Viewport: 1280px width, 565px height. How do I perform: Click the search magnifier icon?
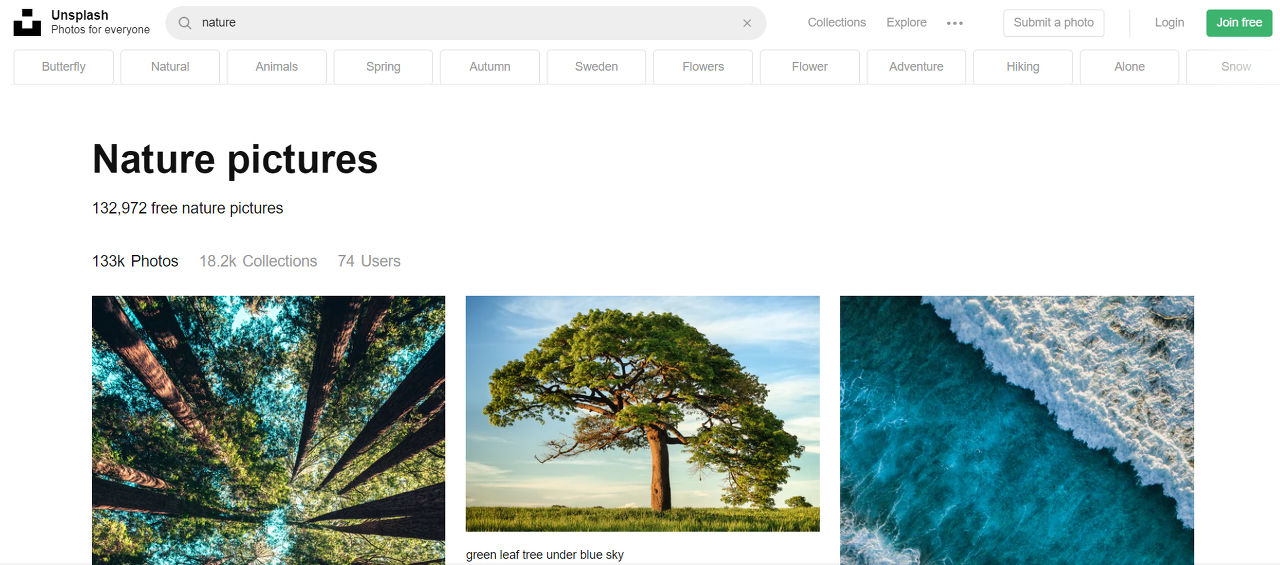coord(185,23)
